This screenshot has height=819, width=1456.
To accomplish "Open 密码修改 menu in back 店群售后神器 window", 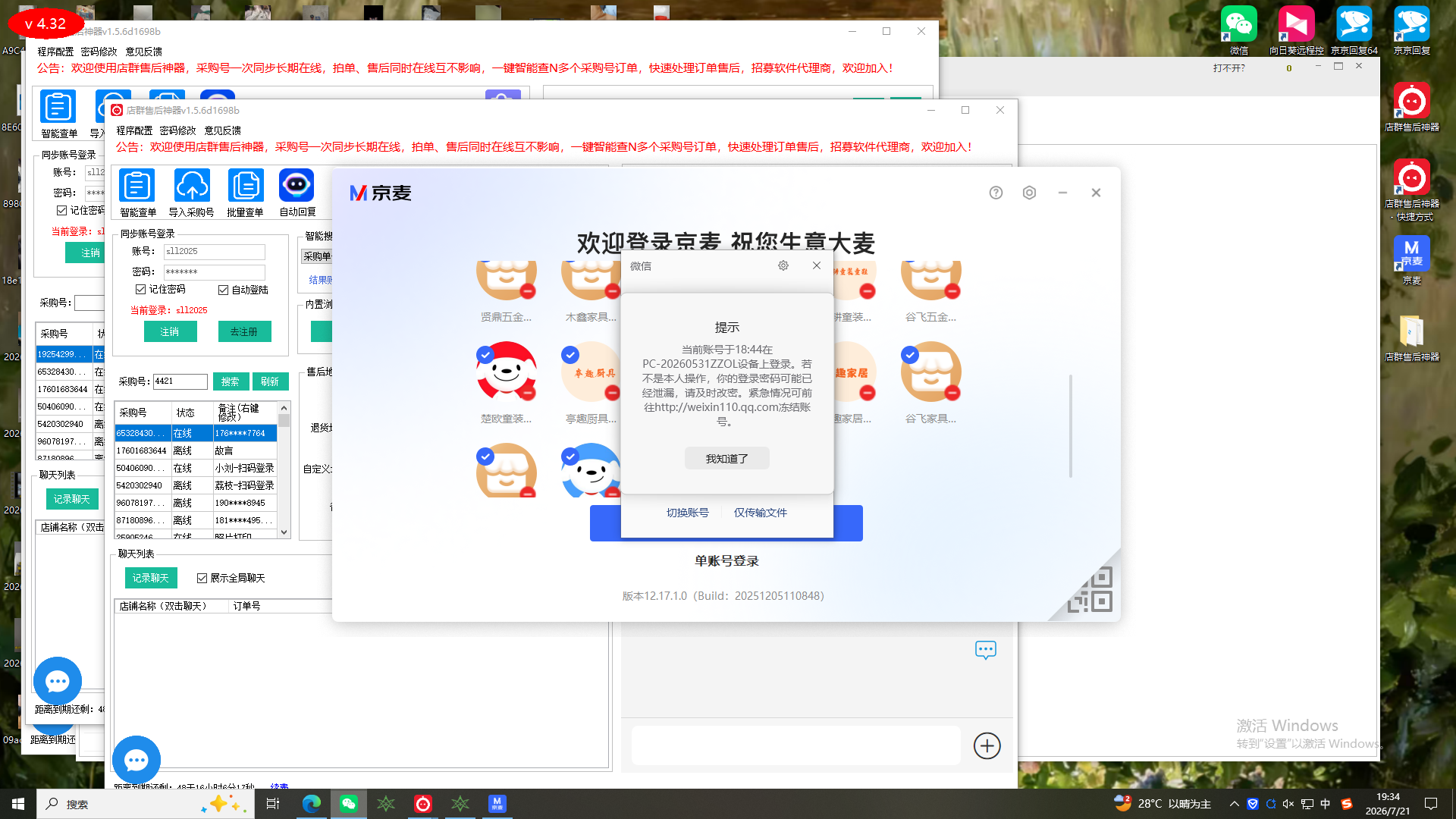I will tap(99, 52).
